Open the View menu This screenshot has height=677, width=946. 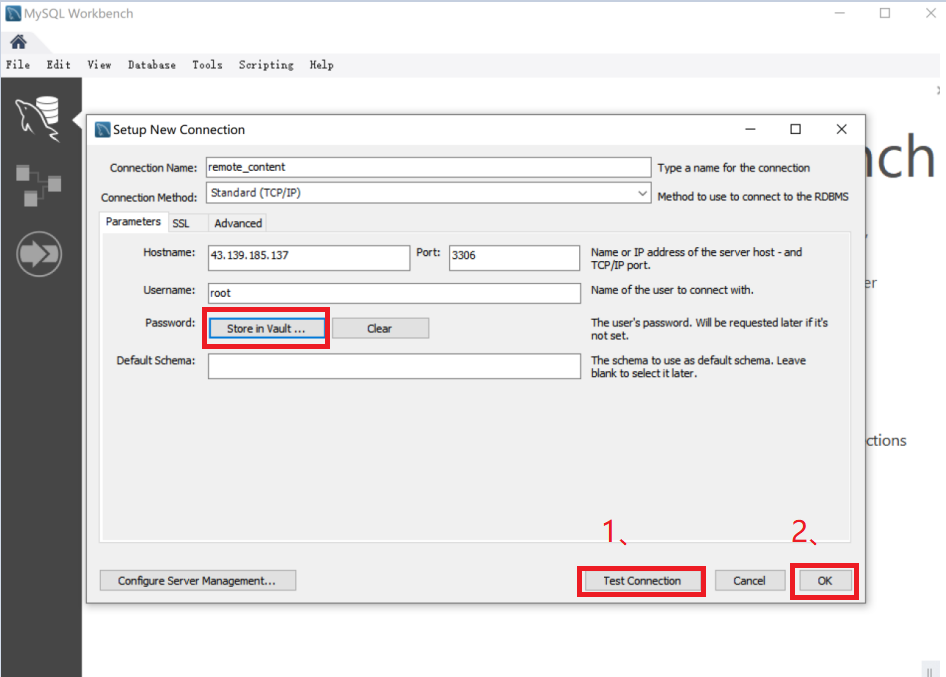click(x=99, y=65)
